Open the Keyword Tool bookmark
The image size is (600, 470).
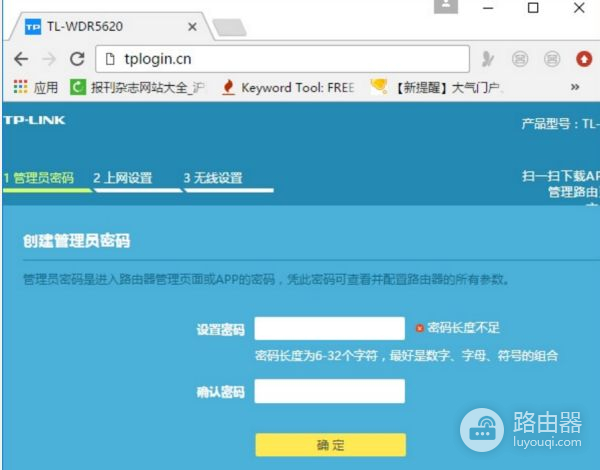(288, 87)
